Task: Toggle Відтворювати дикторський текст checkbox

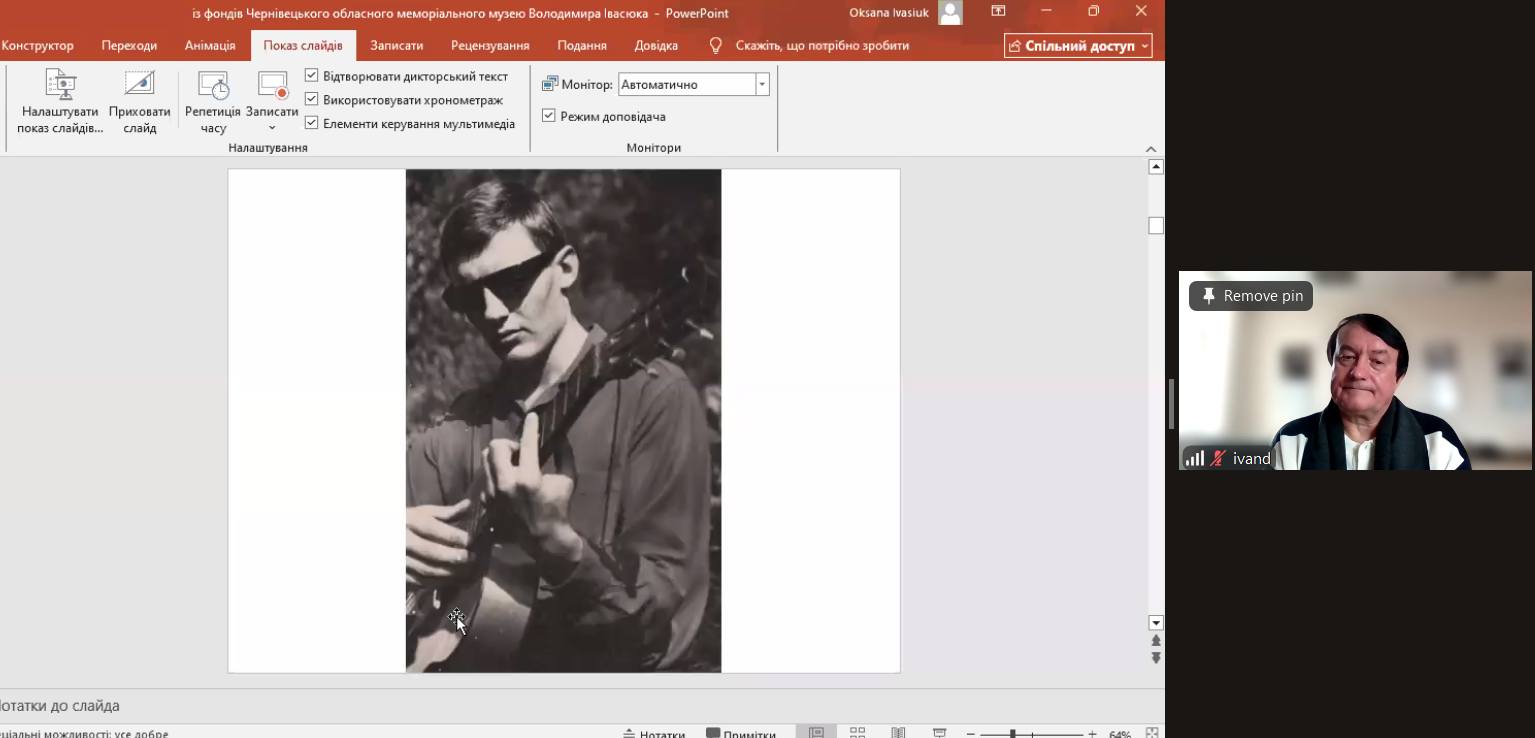Action: [x=311, y=76]
